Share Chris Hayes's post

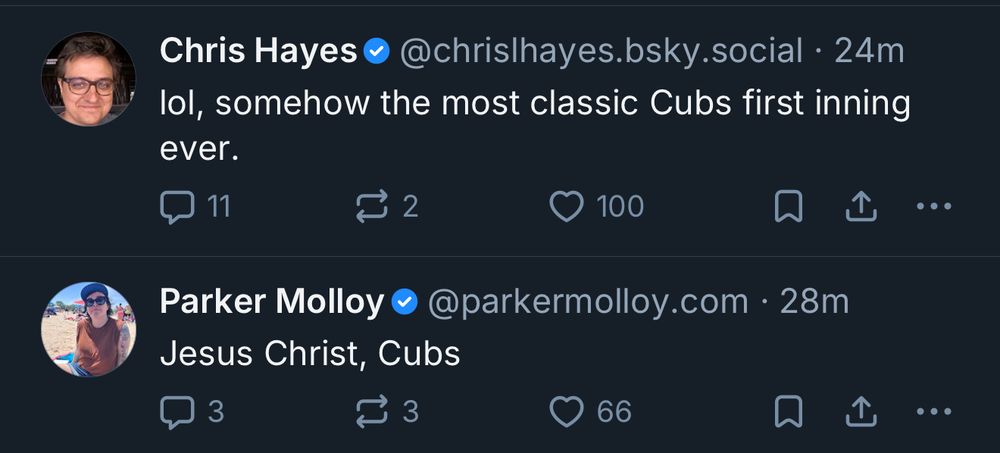(x=861, y=206)
